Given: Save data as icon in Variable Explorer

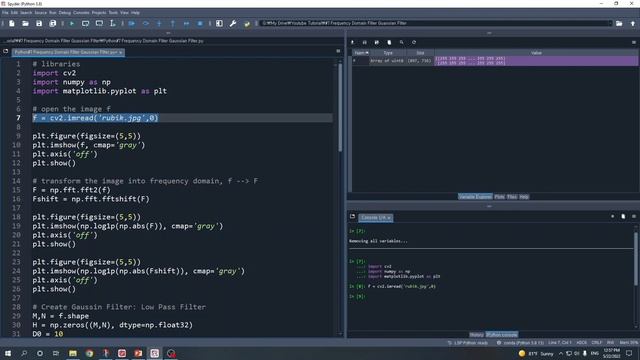Looking at the screenshot, I should [377, 42].
